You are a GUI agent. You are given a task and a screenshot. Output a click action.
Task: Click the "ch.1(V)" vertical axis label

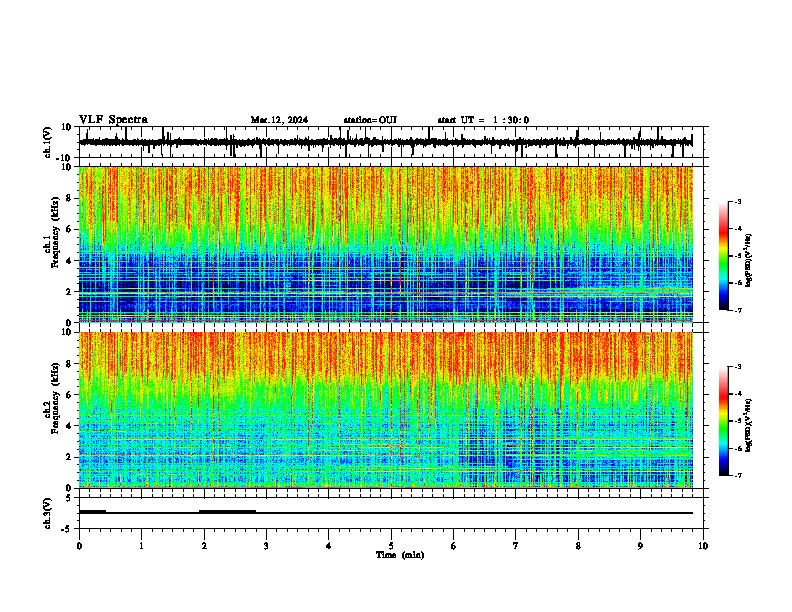coord(48,142)
